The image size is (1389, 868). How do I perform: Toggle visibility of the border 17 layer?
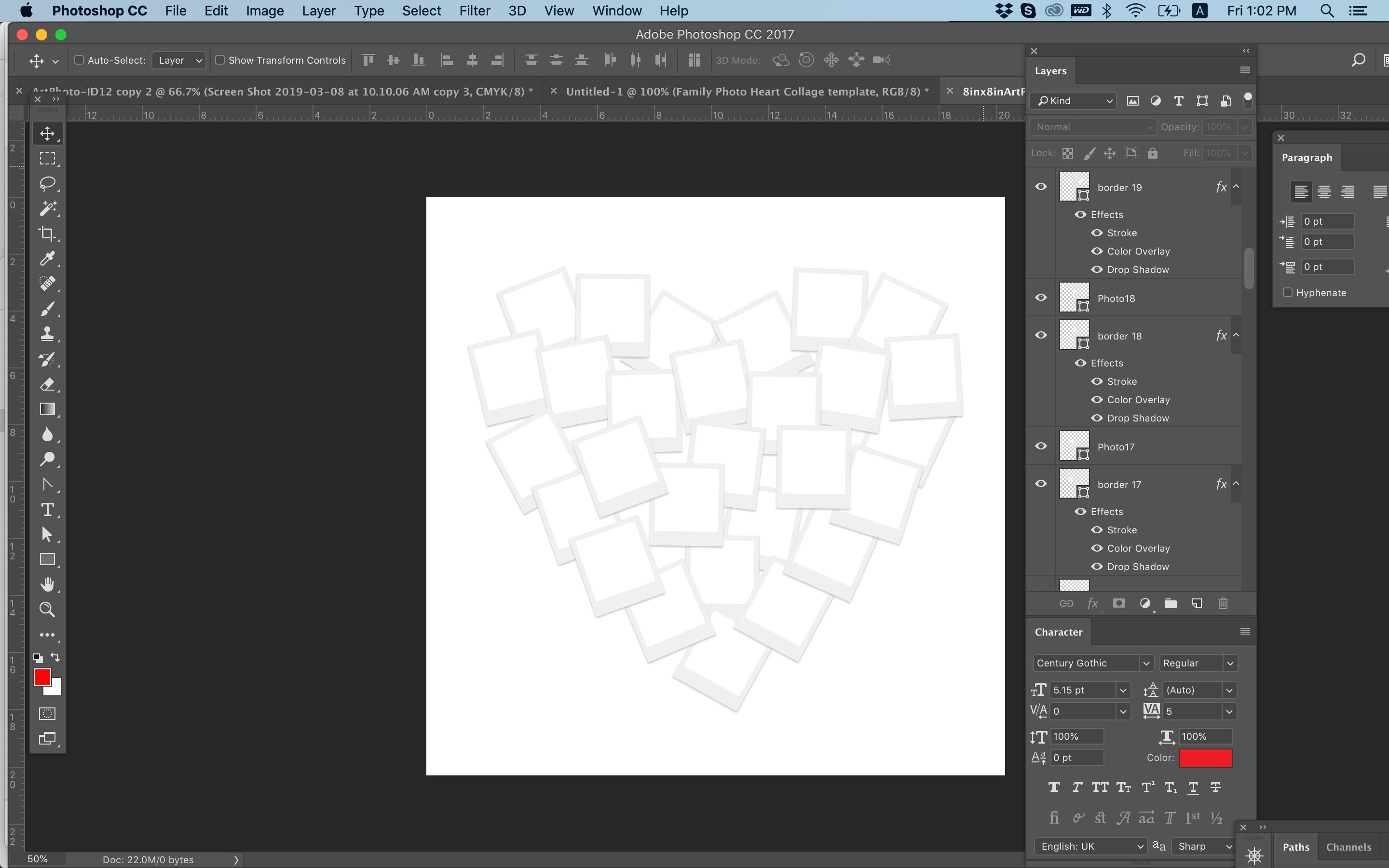(1041, 483)
